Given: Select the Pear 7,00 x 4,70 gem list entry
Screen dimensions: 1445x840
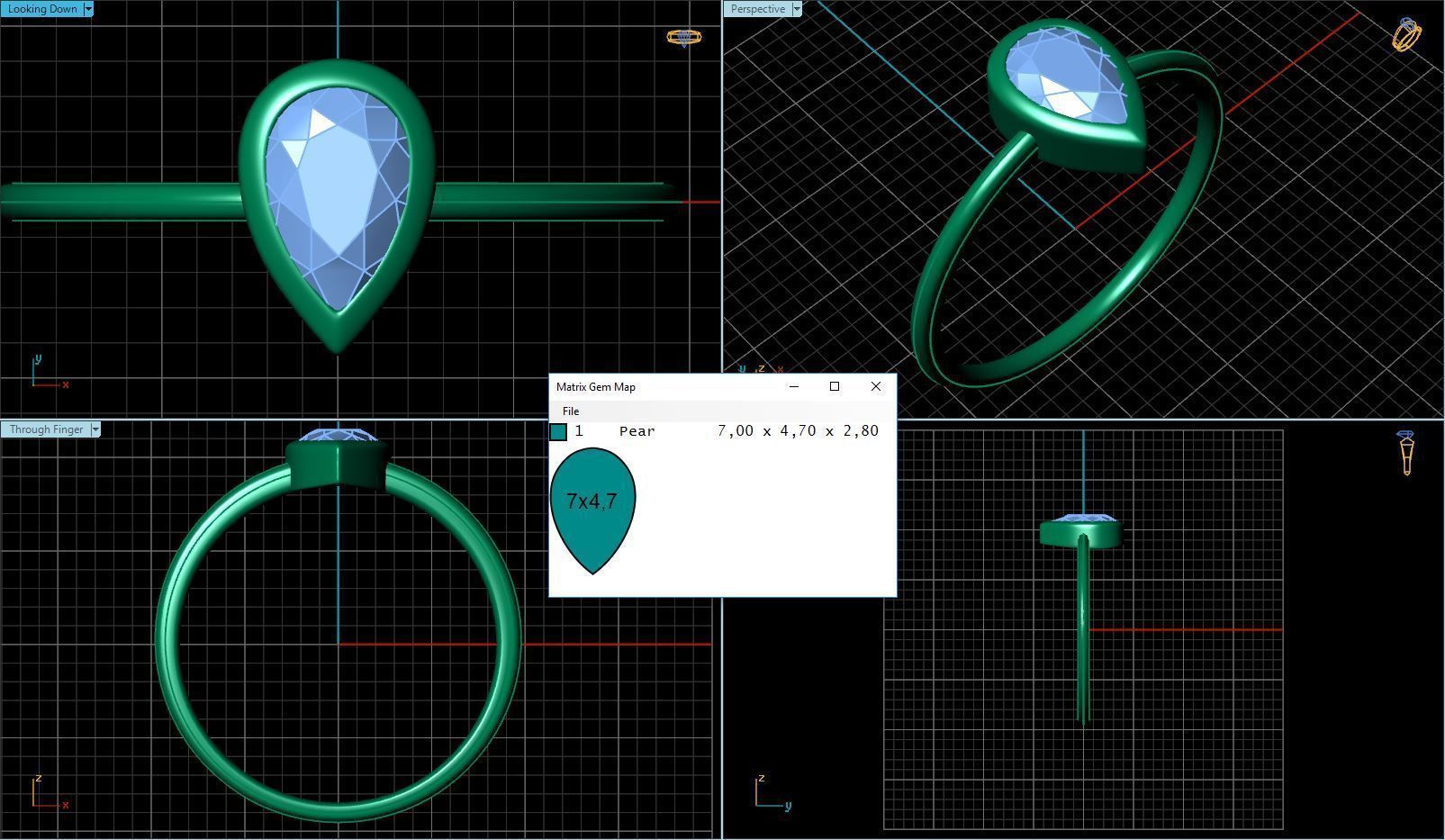Looking at the screenshot, I should [x=720, y=431].
